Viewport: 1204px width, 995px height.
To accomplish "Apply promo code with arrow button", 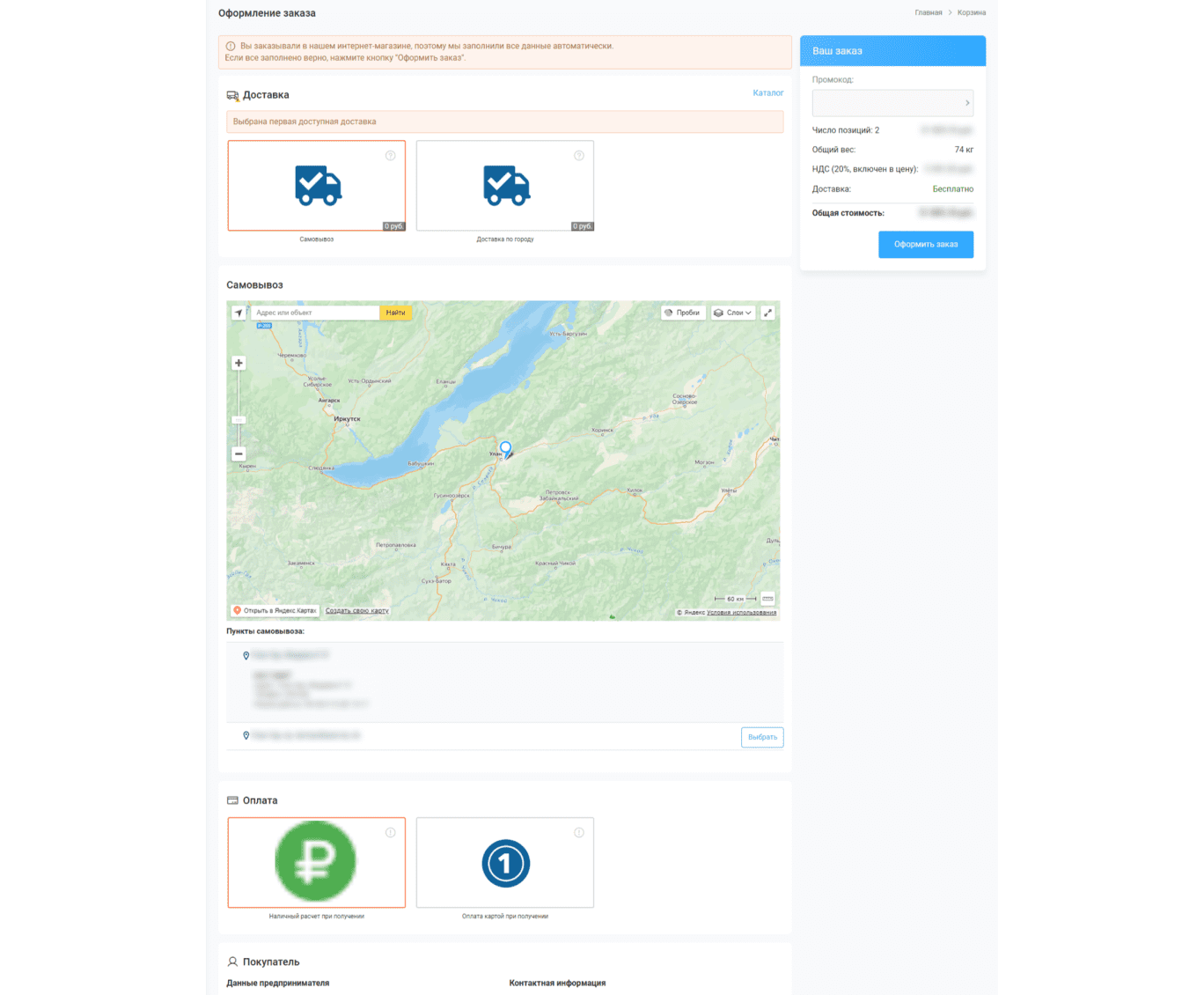I will point(967,103).
